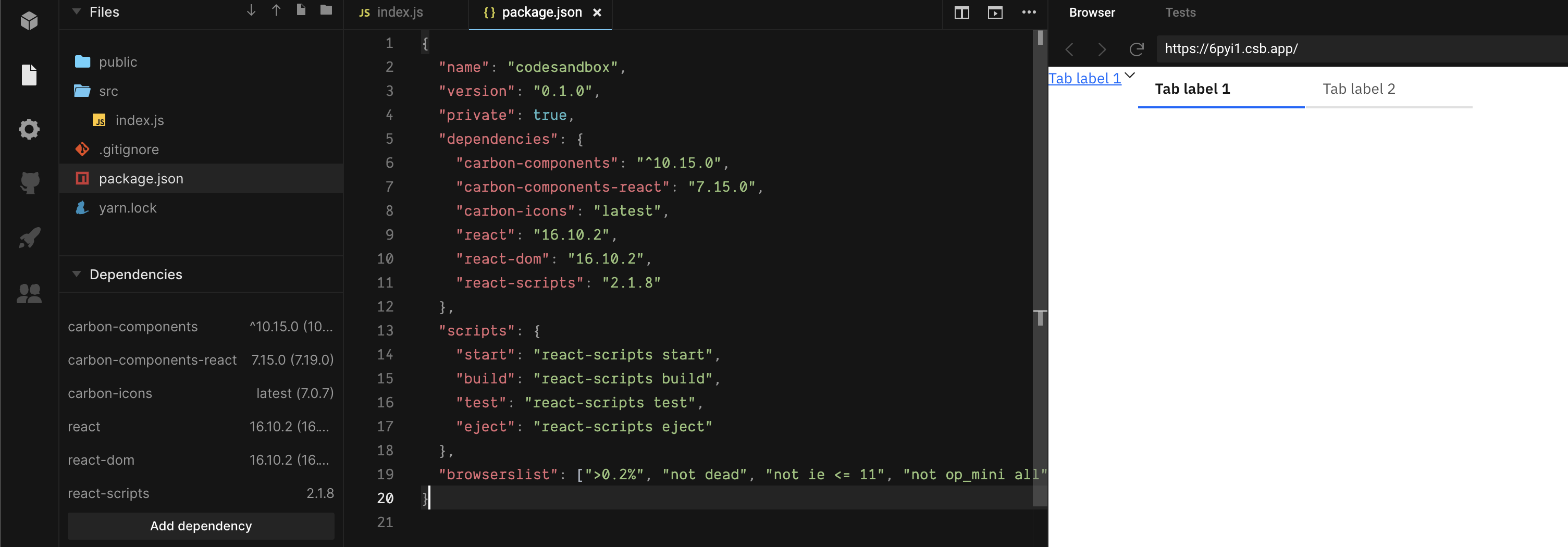Open the Live collaboration panel
The height and width of the screenshot is (547, 1568).
pos(29,293)
